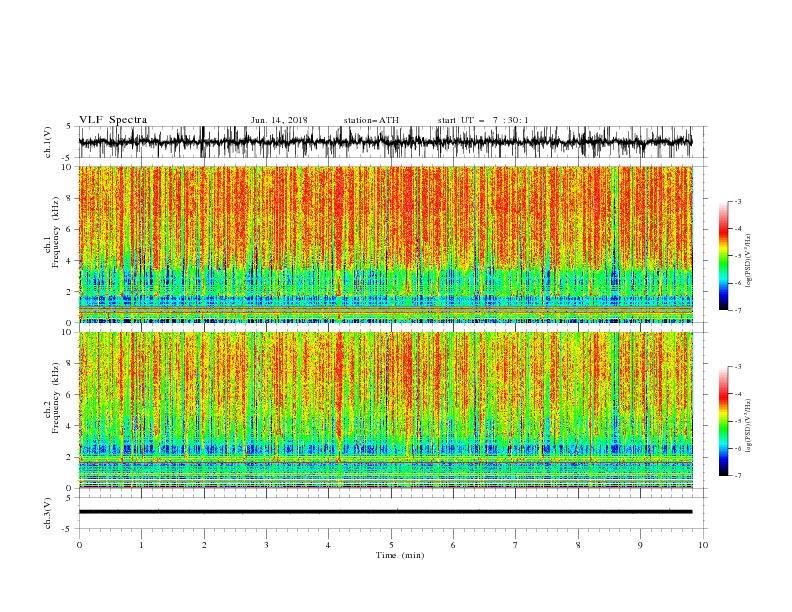Screen dimensions: 792x612
Task: Click the time axis tick label "4"
Action: pyautogui.click(x=328, y=545)
